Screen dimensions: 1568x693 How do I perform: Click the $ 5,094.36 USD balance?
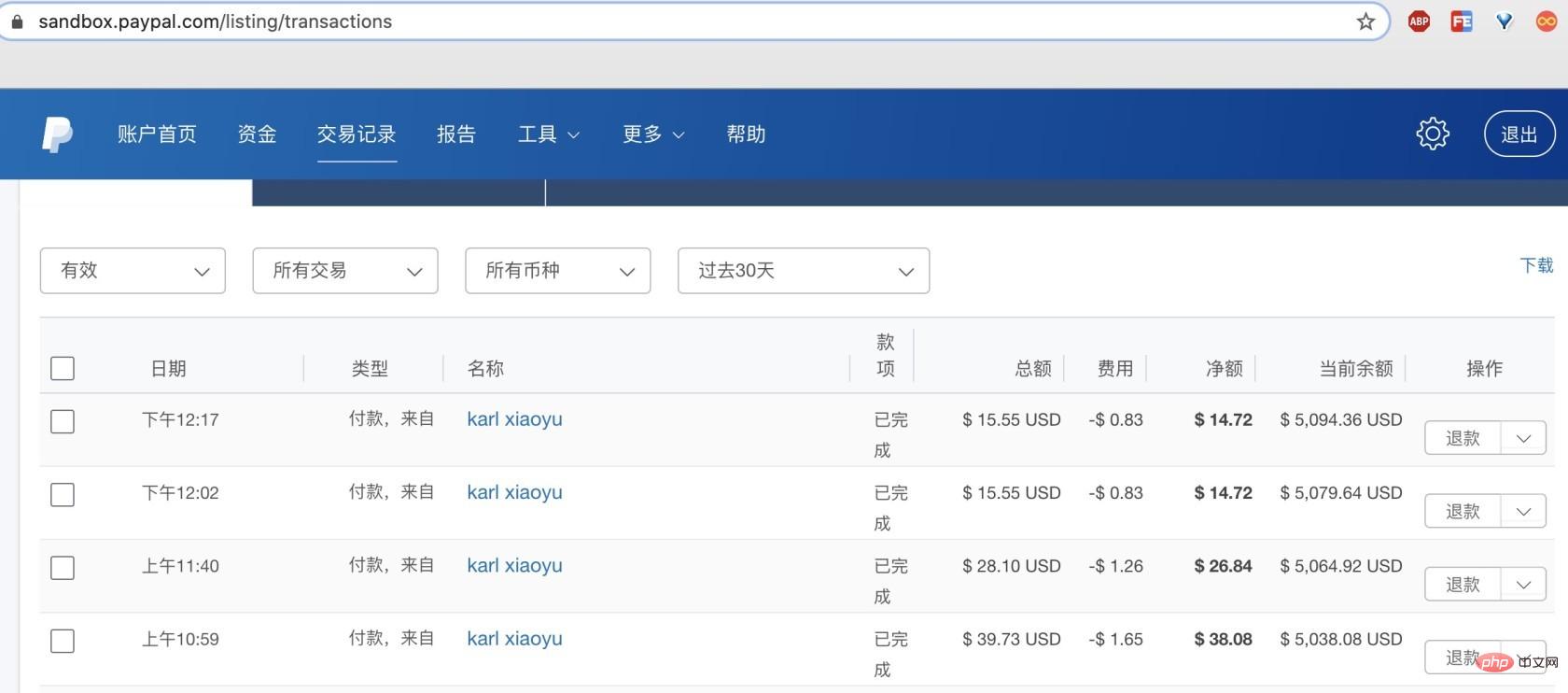1341,419
